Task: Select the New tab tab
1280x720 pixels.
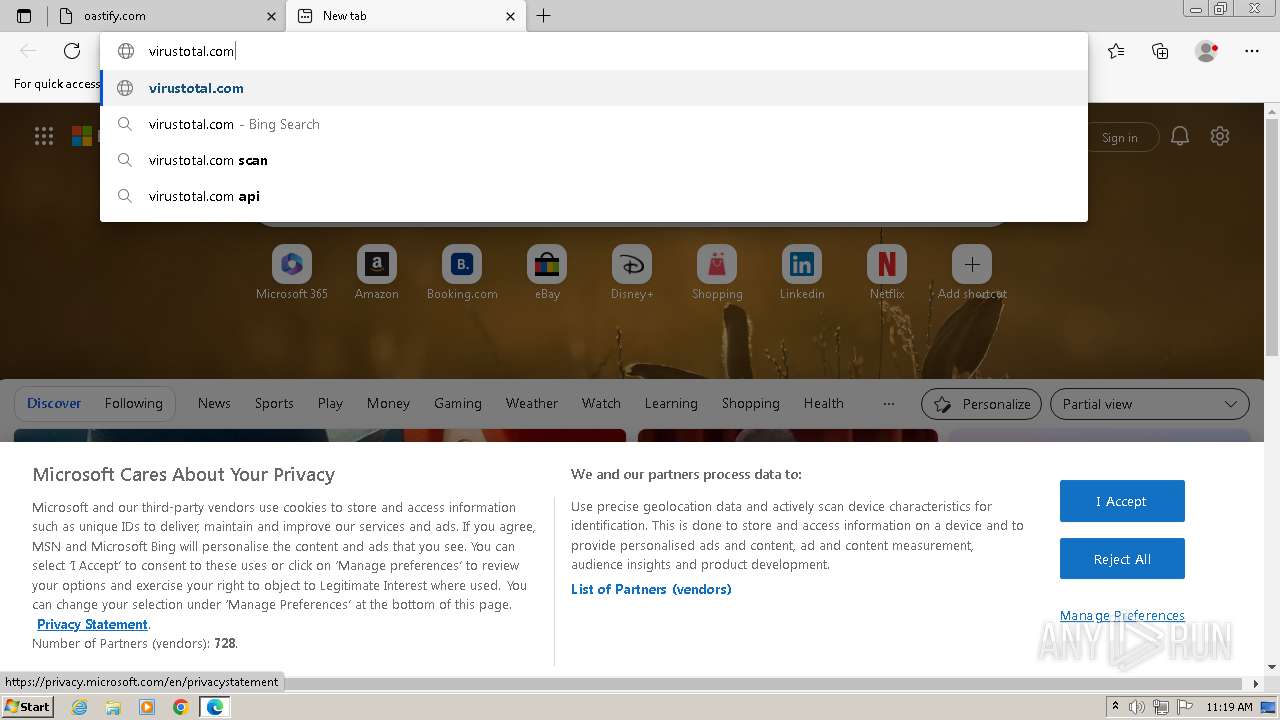Action: pyautogui.click(x=406, y=16)
